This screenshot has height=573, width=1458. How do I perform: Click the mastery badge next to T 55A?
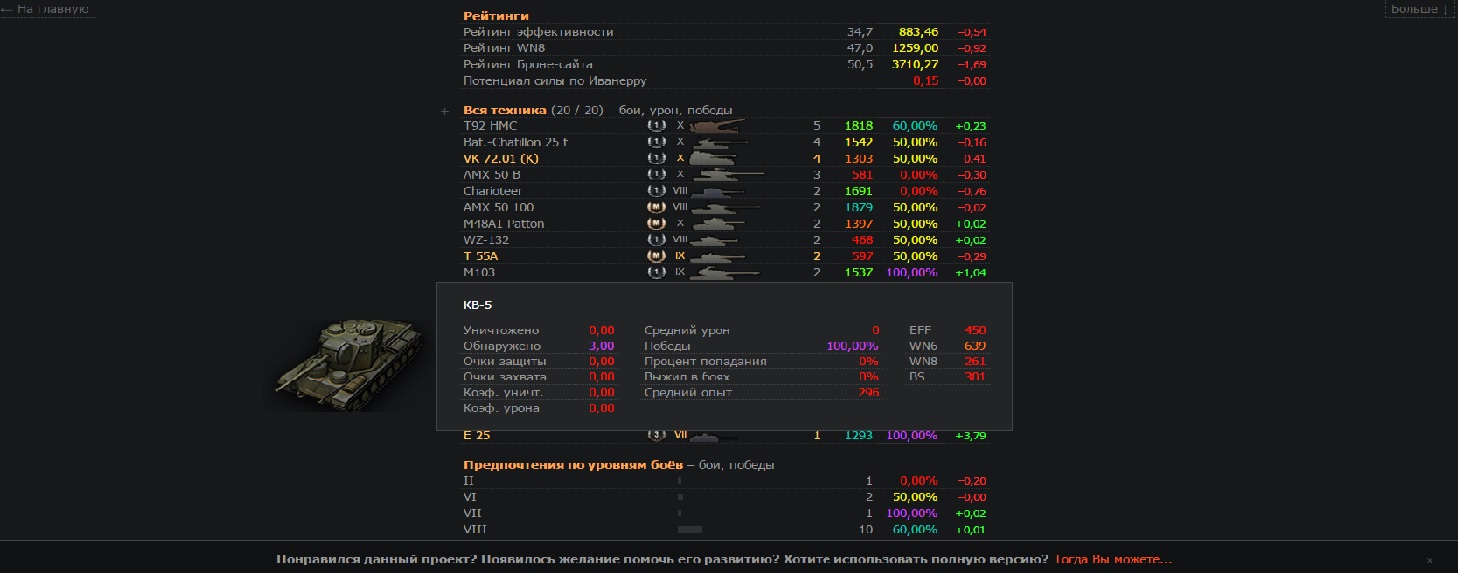[x=656, y=256]
